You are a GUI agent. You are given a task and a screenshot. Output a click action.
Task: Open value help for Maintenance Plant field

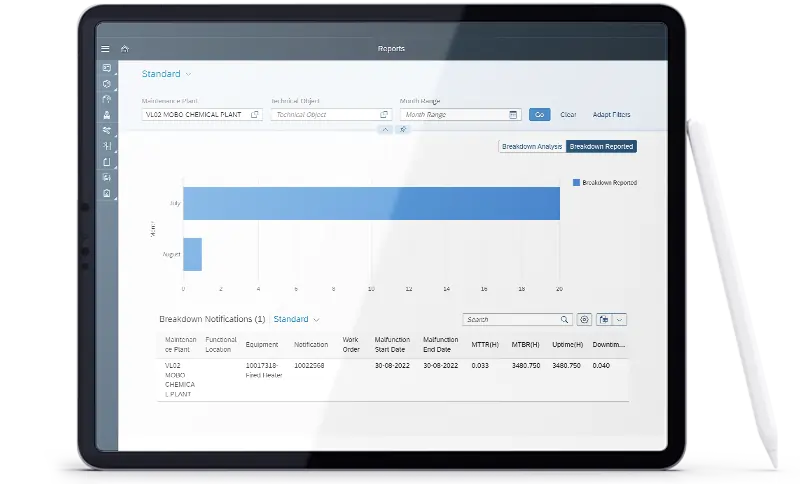pyautogui.click(x=255, y=115)
